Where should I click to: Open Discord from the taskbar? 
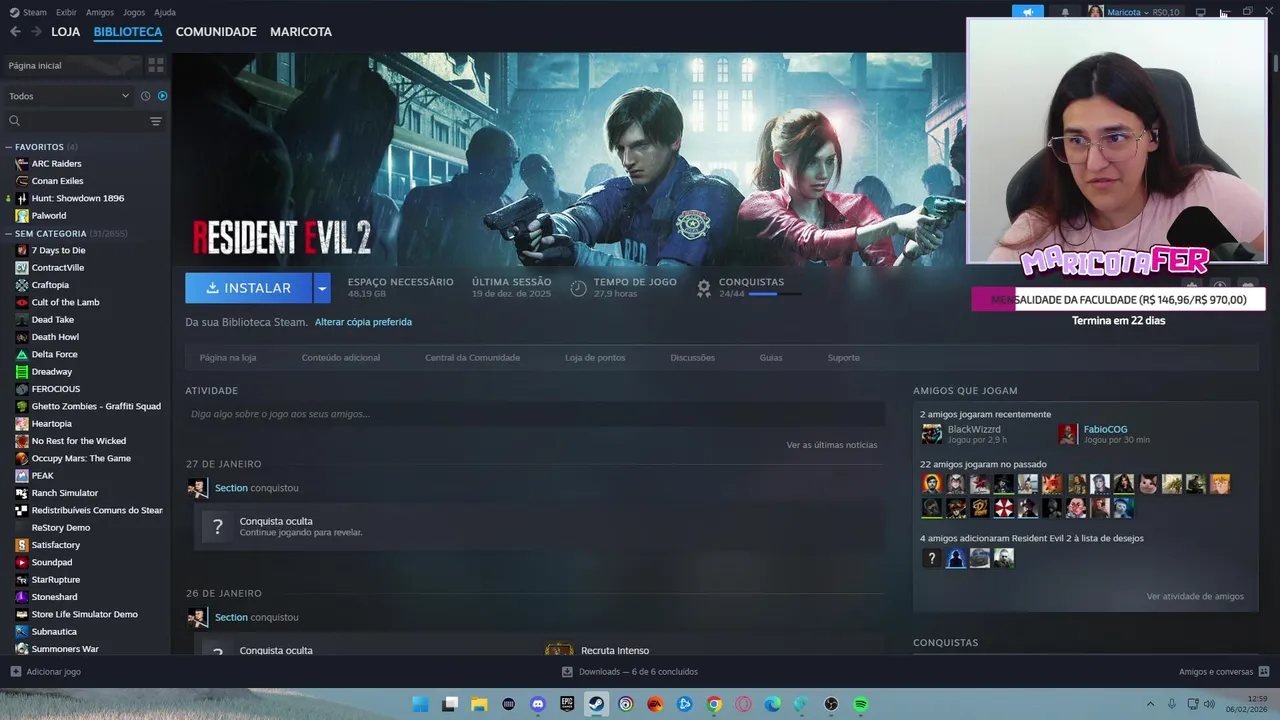(538, 704)
